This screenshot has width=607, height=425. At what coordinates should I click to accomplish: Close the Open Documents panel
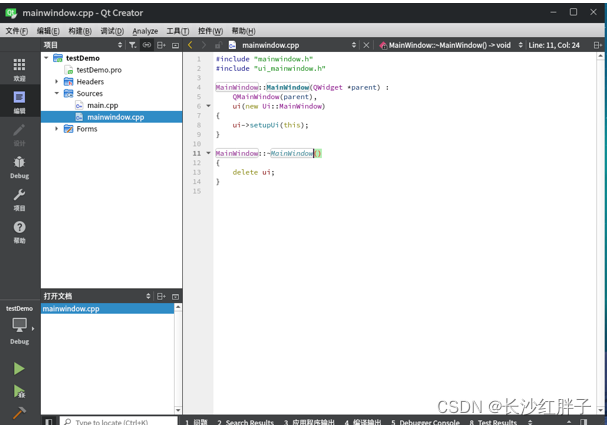175,296
